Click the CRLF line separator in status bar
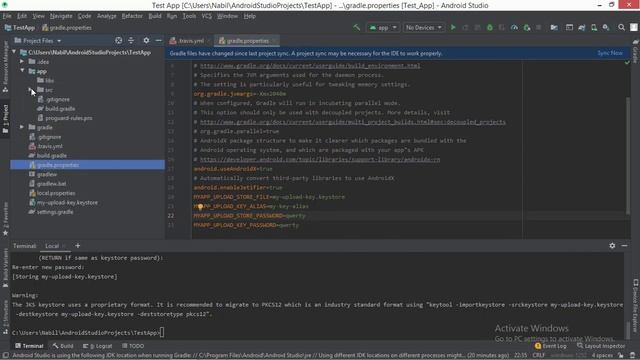Image resolution: width=640 pixels, height=360 pixels. click(x=539, y=356)
